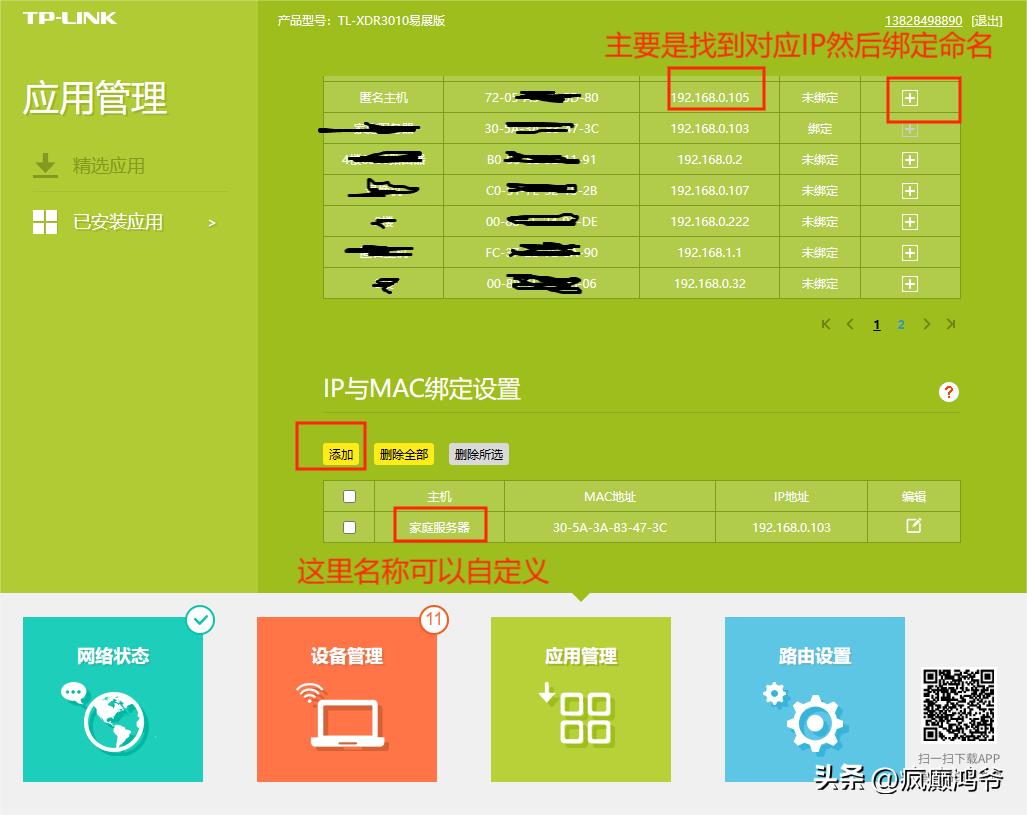Viewport: 1027px width, 815px height.
Task: Click the 退出 logout link
Action: click(x=986, y=19)
